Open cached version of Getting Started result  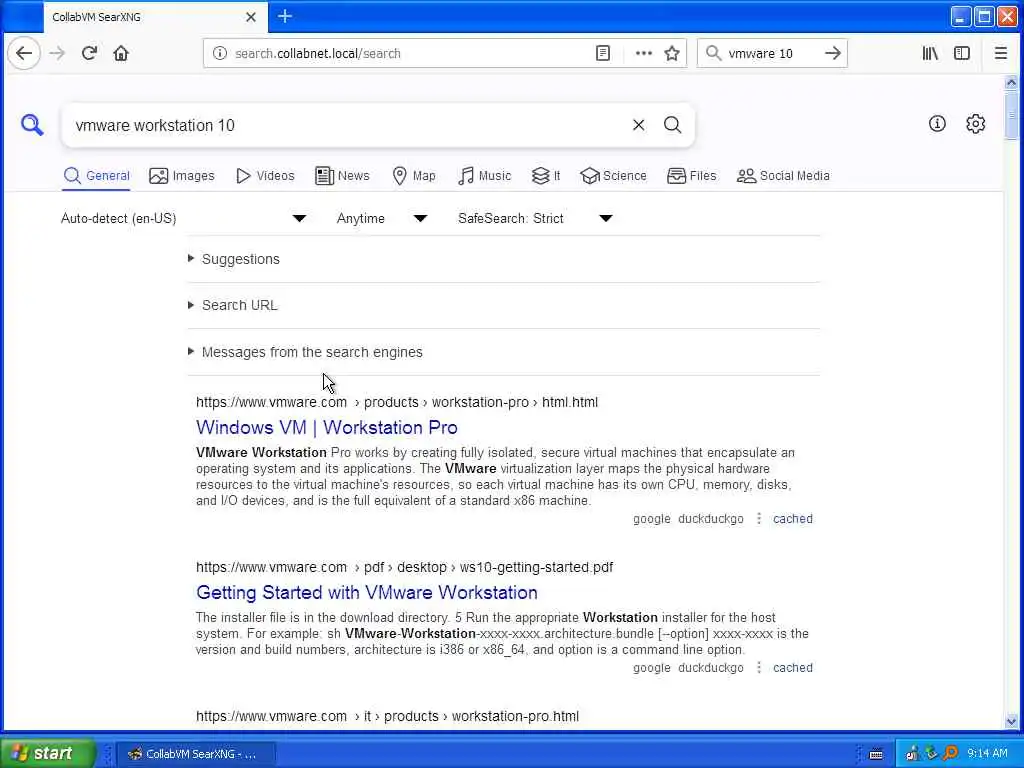(x=793, y=667)
